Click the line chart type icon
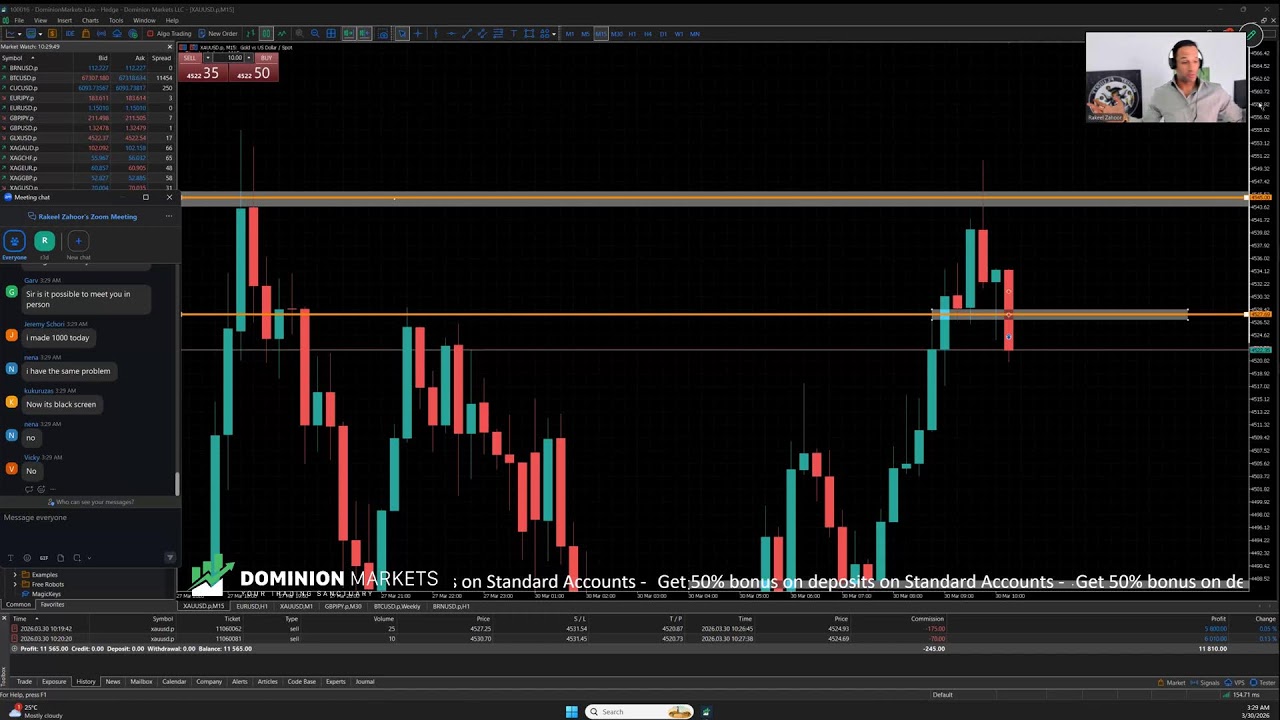Screen dimensions: 1280x720 pos(282,33)
